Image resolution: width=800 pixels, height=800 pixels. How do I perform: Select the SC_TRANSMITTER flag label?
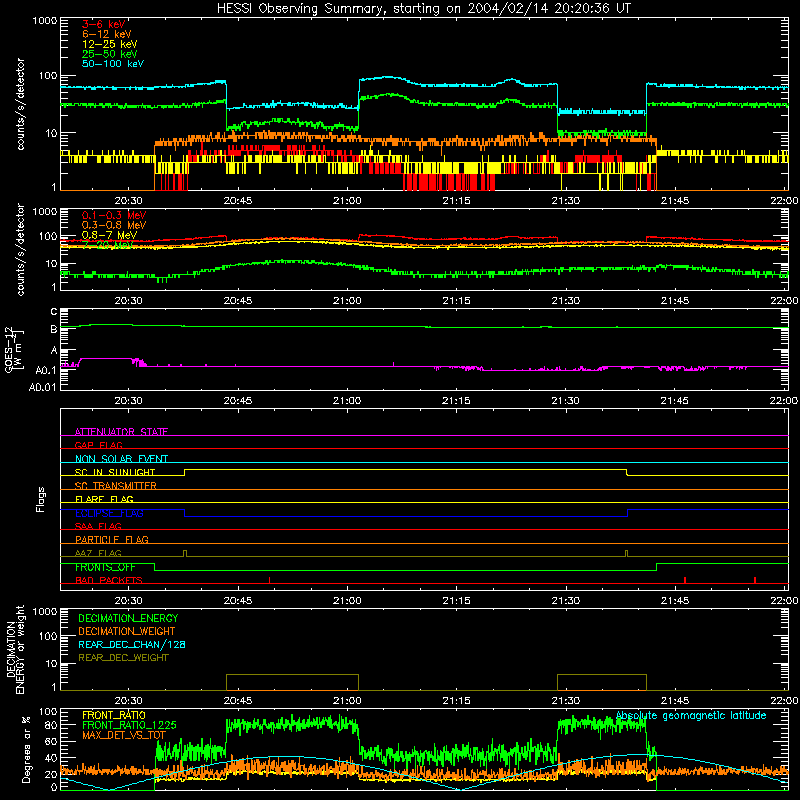coord(116,486)
